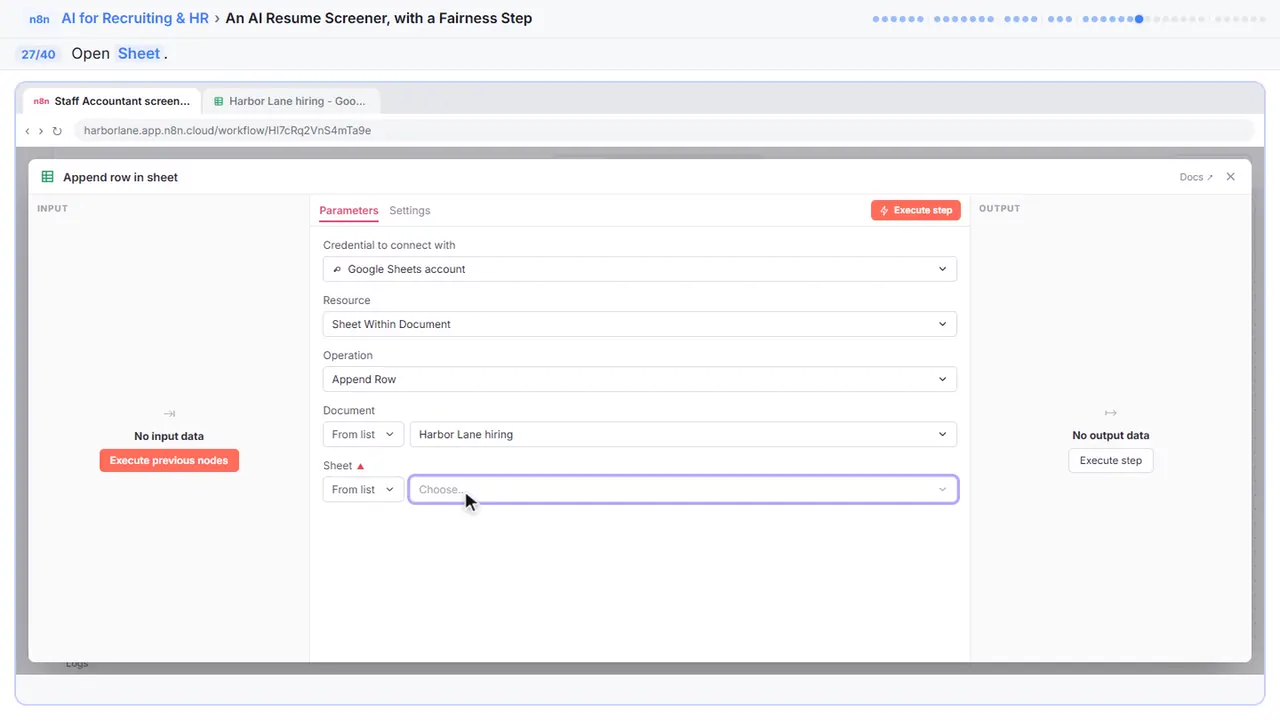Open the Credential to connect with dropdown
The image size is (1280, 720).
click(640, 269)
